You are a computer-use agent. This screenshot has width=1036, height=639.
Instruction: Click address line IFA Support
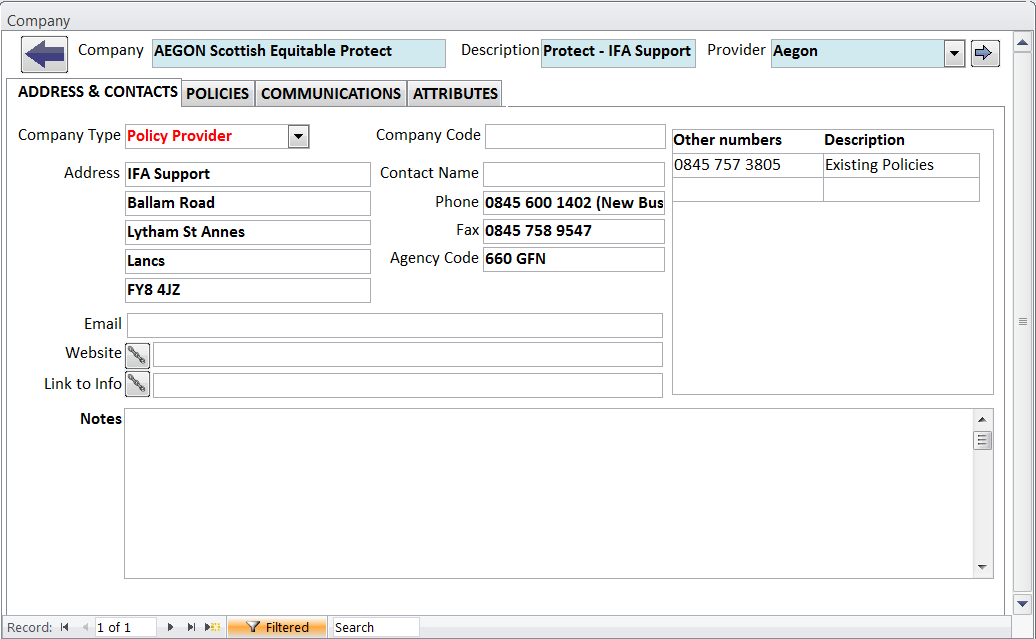tap(248, 174)
